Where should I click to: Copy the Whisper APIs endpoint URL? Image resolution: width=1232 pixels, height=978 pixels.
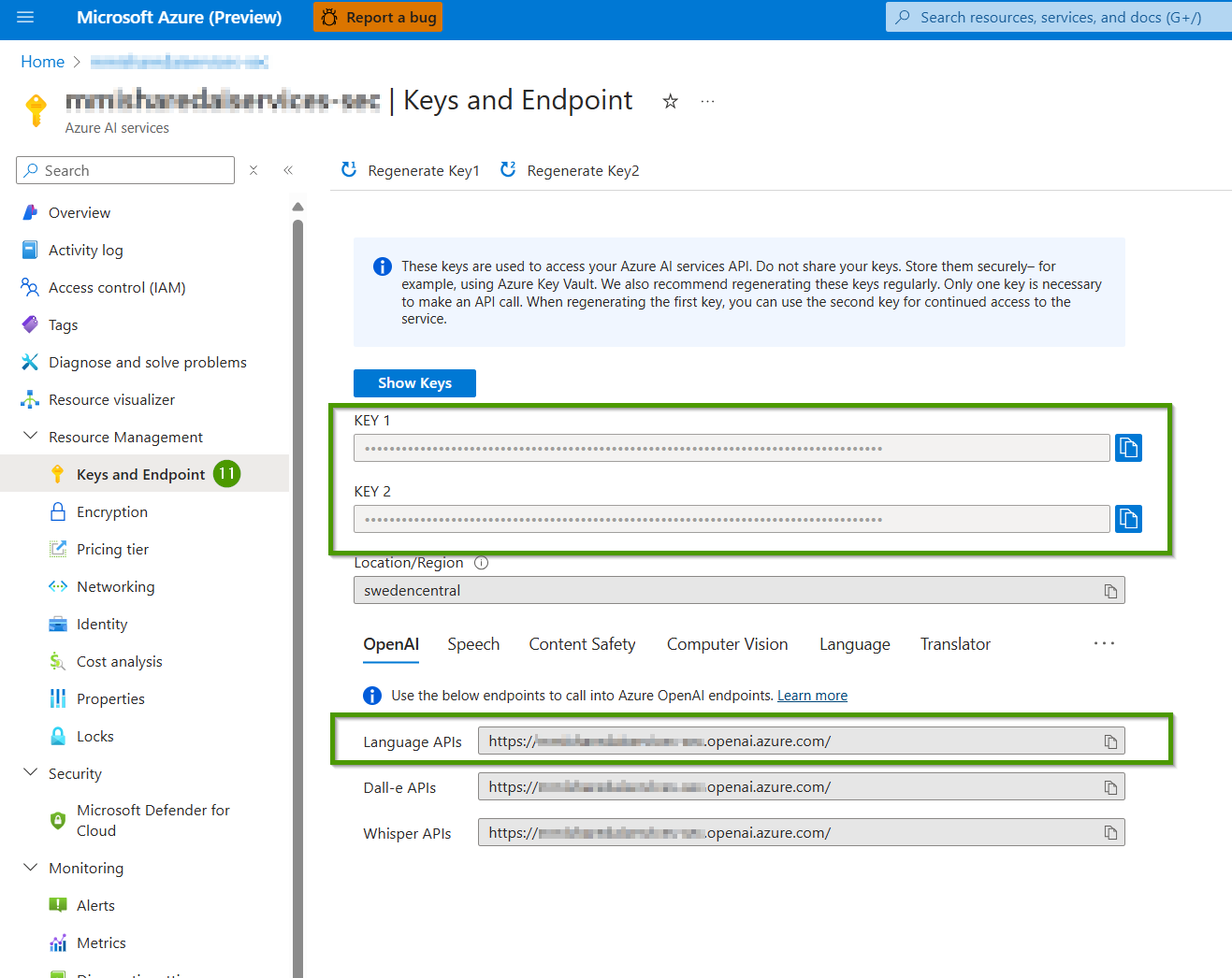click(x=1110, y=833)
